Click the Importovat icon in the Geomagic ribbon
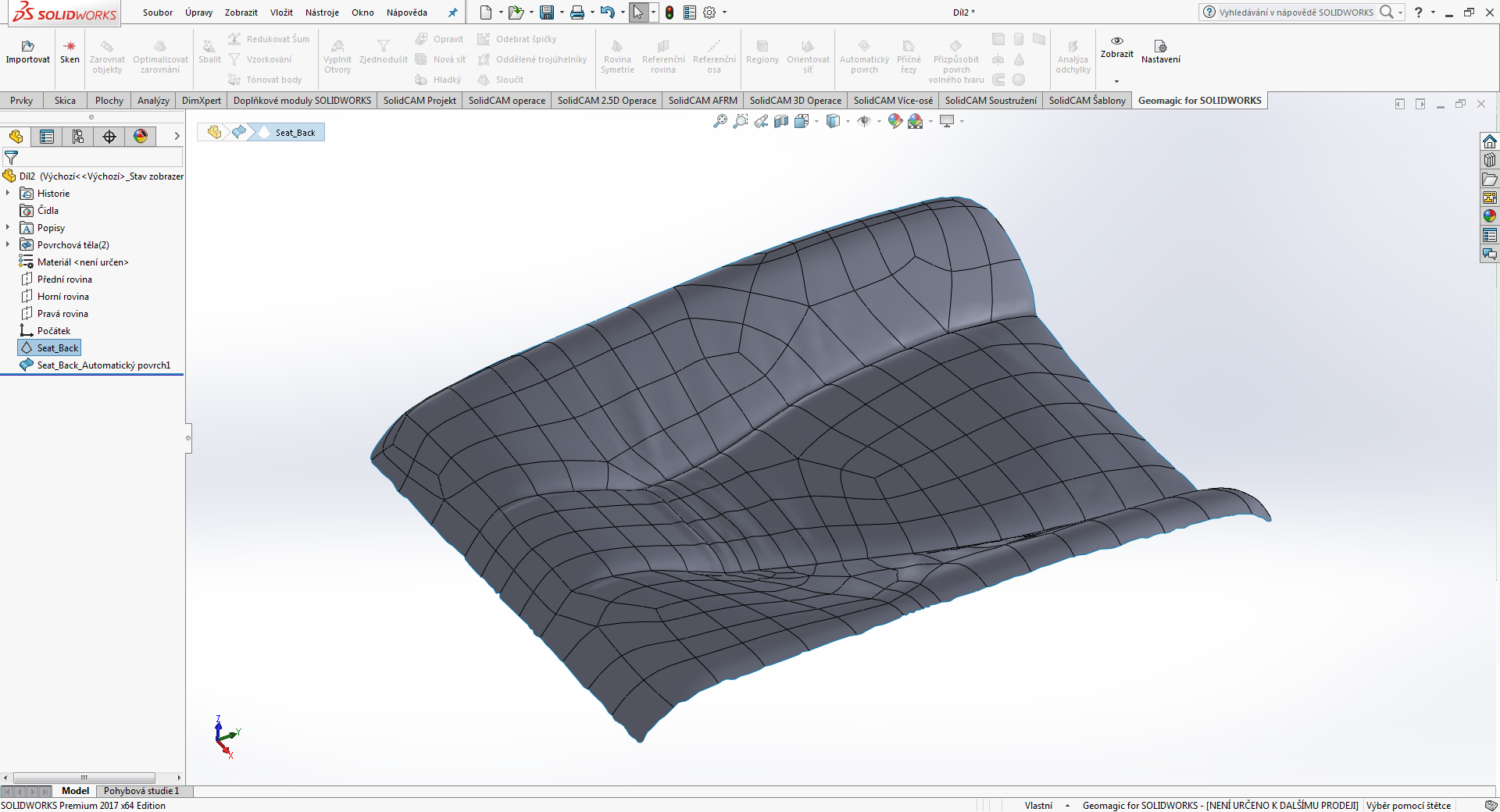Viewport: 1500px width, 812px height. 27,47
